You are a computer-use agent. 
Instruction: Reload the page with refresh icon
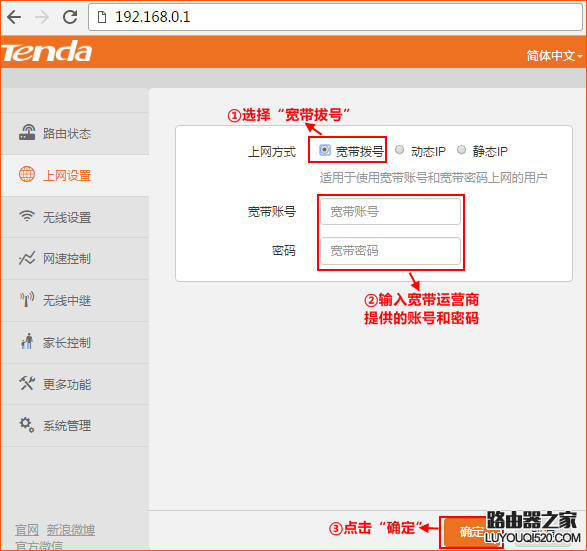tap(70, 17)
